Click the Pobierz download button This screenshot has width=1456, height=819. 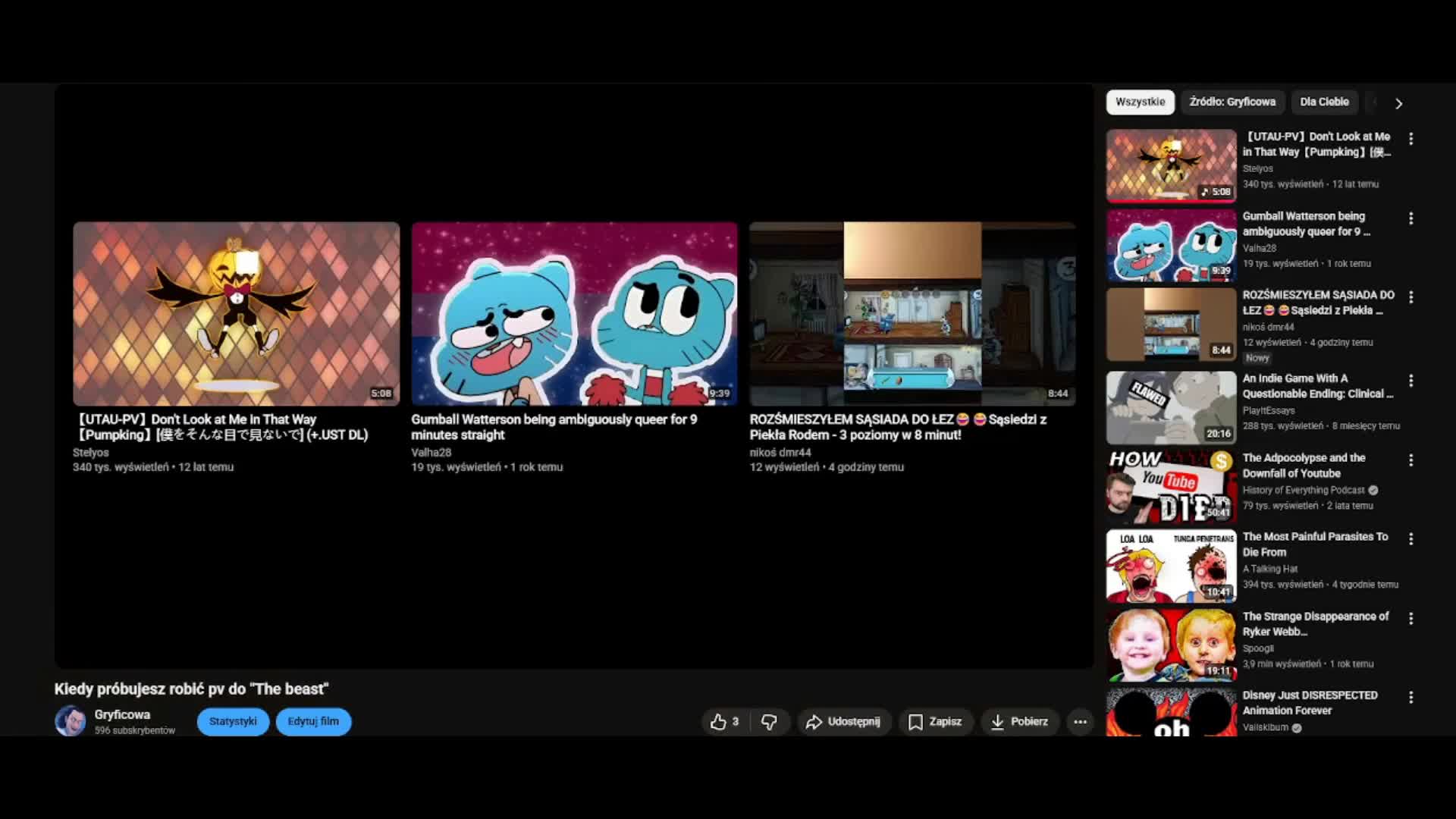(1019, 722)
